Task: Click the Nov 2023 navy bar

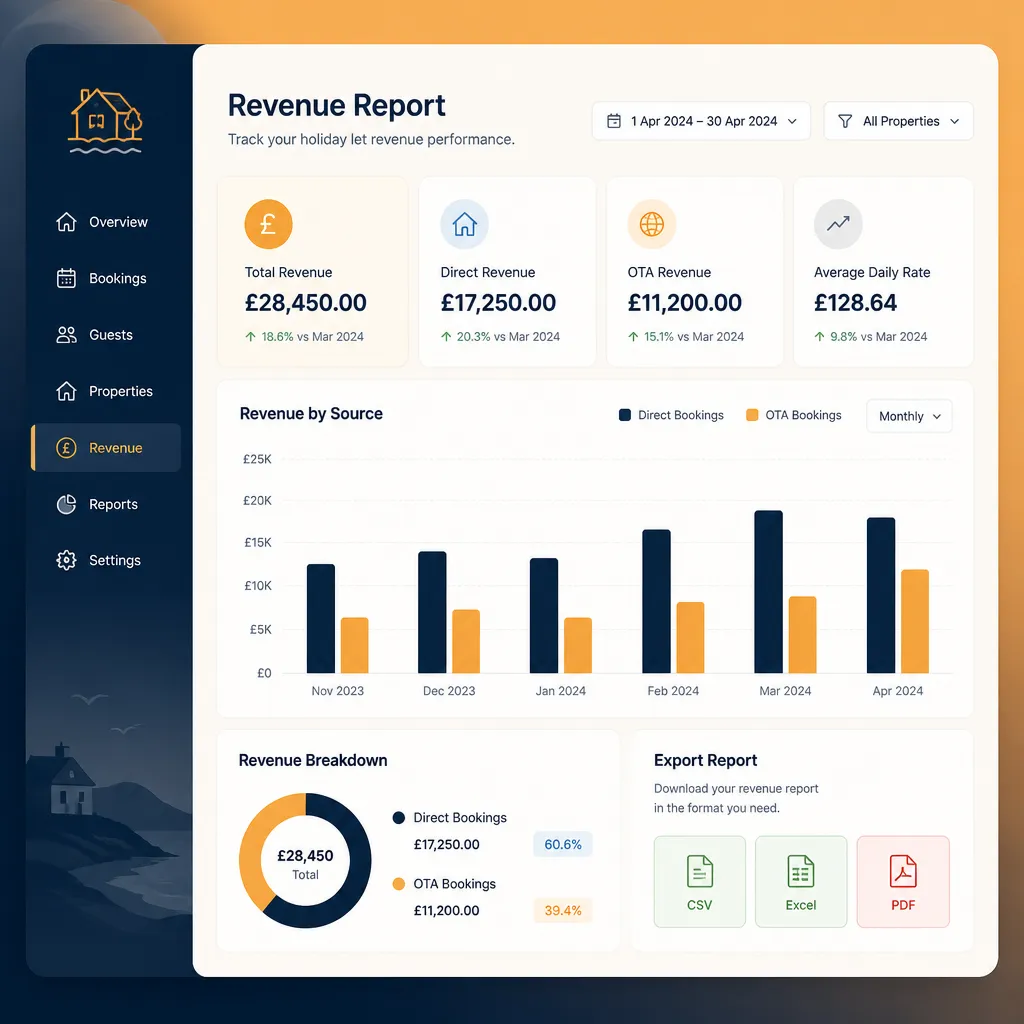Action: pyautogui.click(x=321, y=618)
